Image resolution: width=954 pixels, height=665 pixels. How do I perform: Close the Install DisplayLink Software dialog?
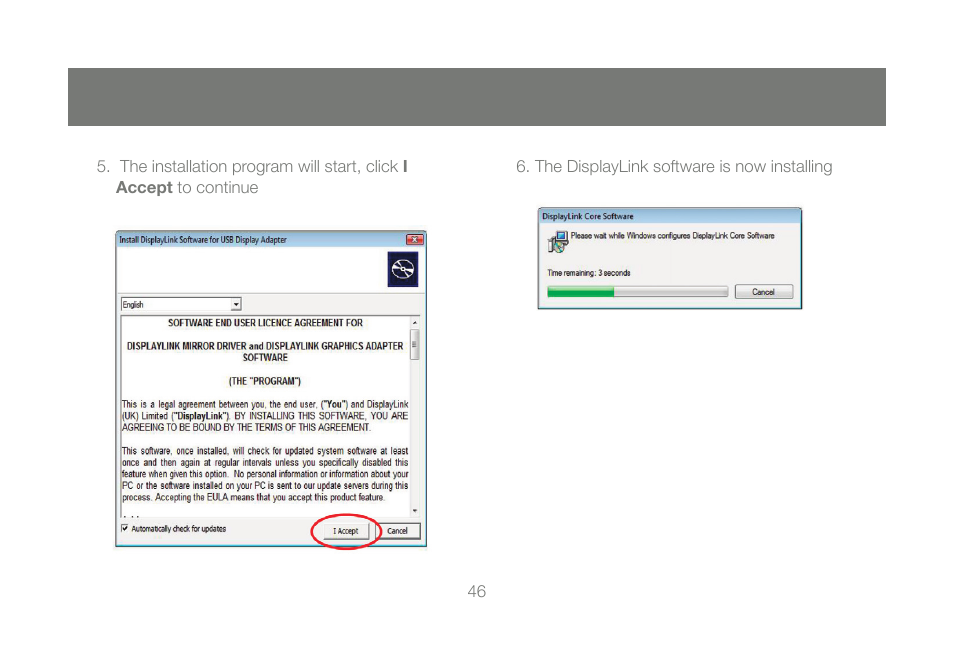414,240
